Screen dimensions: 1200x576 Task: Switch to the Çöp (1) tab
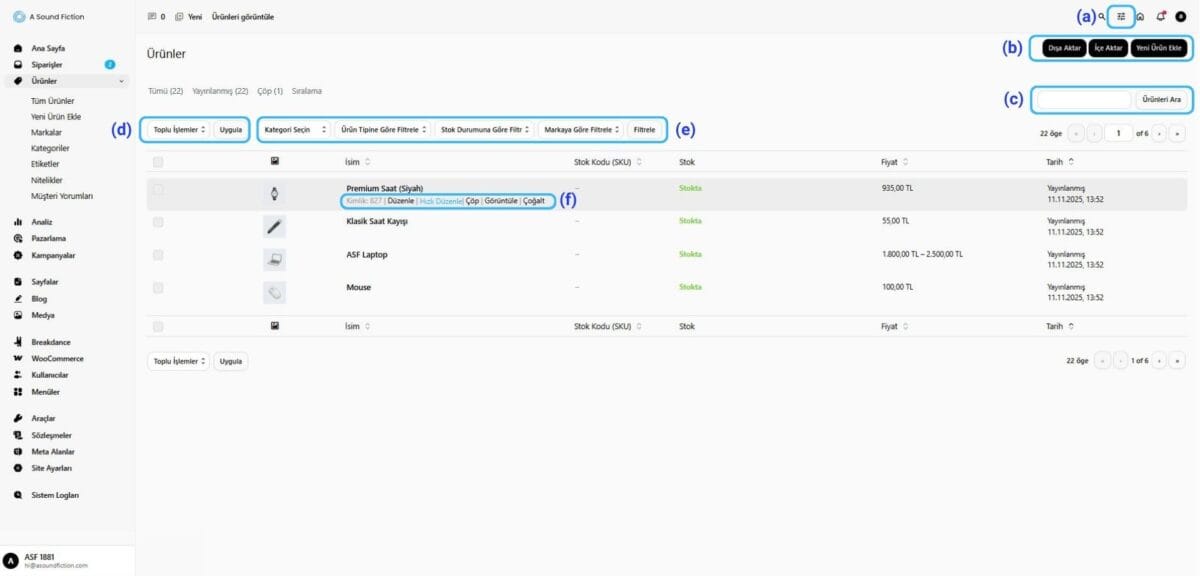point(270,91)
